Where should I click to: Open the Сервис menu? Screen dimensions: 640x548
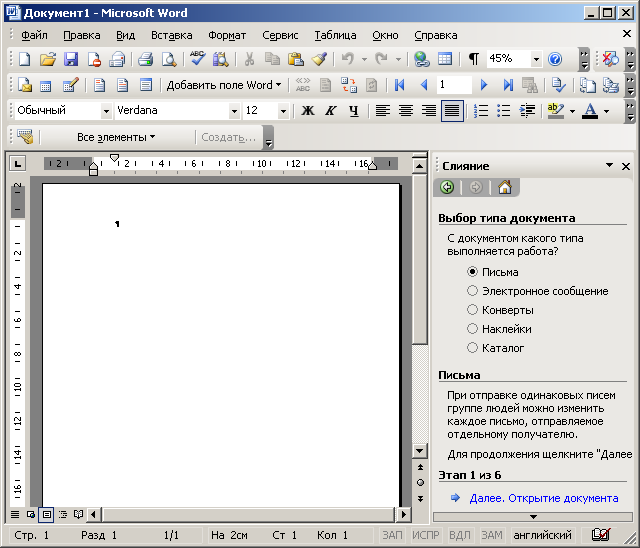(280, 35)
